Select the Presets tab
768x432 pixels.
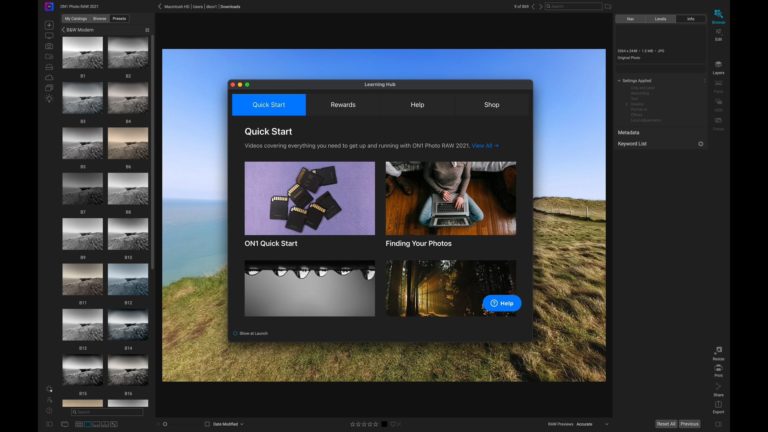tap(119, 19)
